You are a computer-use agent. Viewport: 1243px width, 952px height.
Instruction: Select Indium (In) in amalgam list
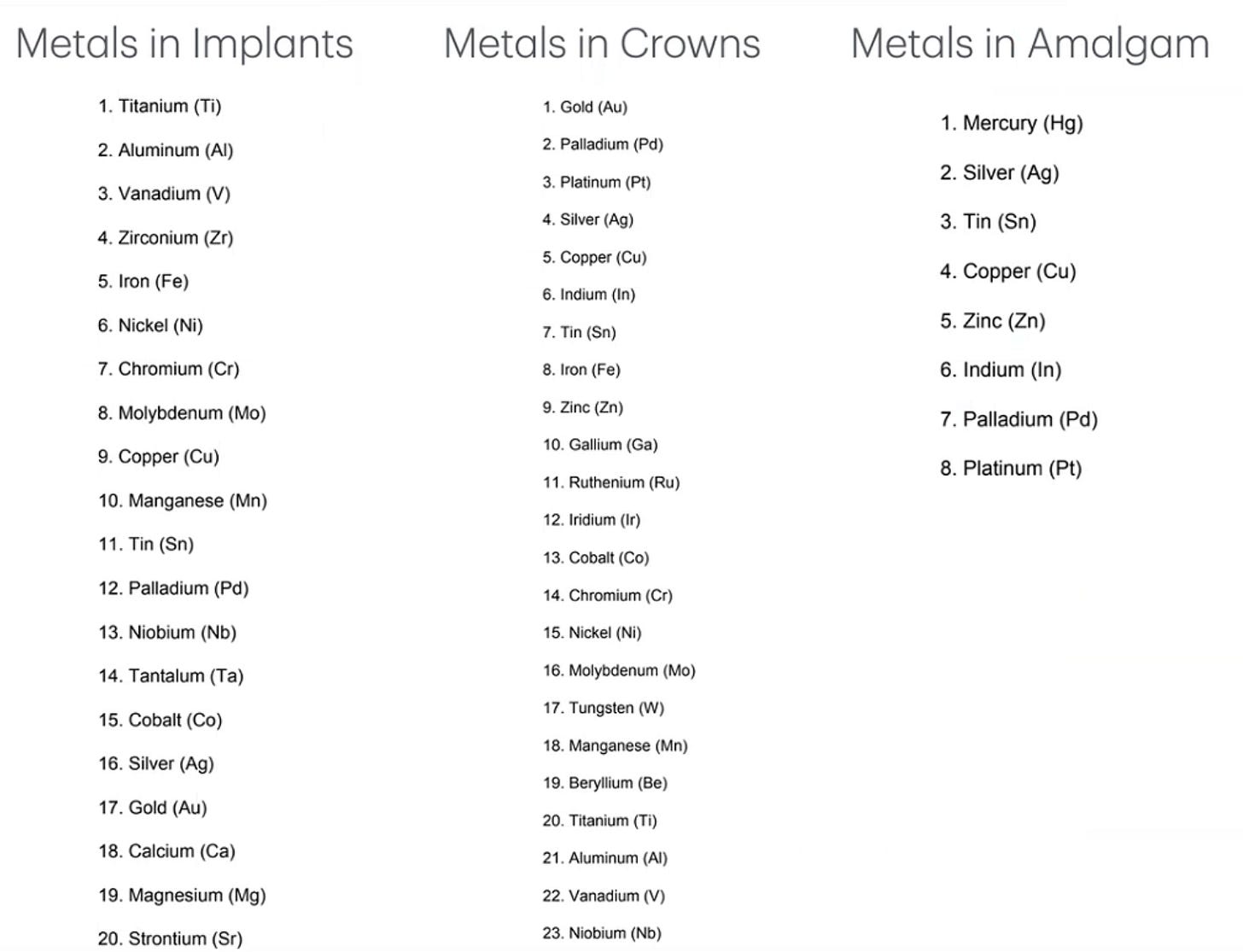tap(1001, 370)
